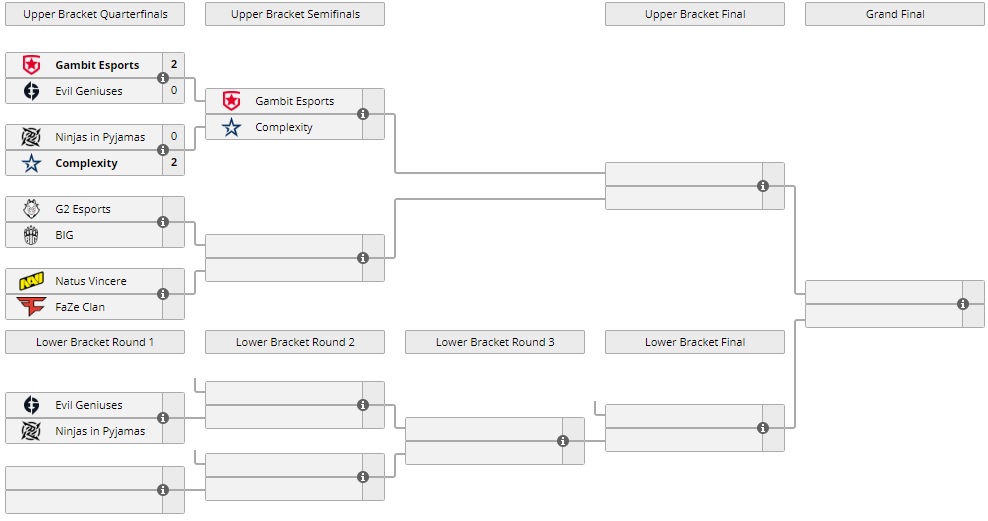Open Upper Bracket Final match info

point(763,186)
